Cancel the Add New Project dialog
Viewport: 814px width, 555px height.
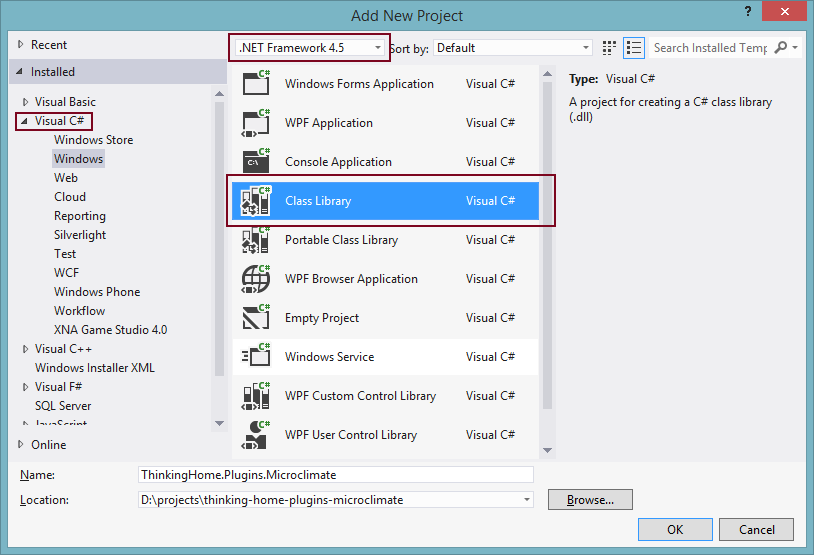pyautogui.click(x=756, y=530)
